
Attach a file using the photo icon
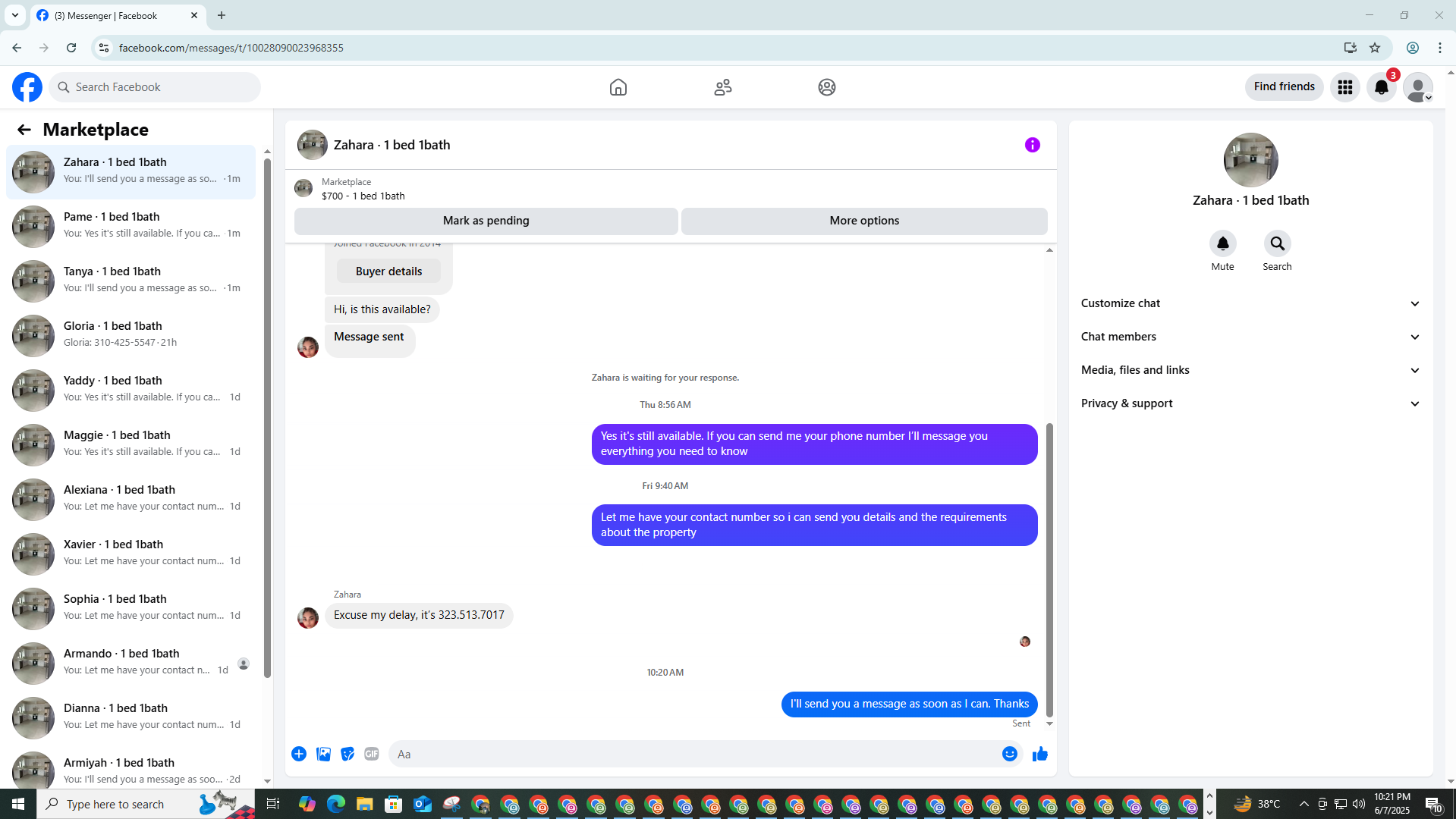point(323,754)
